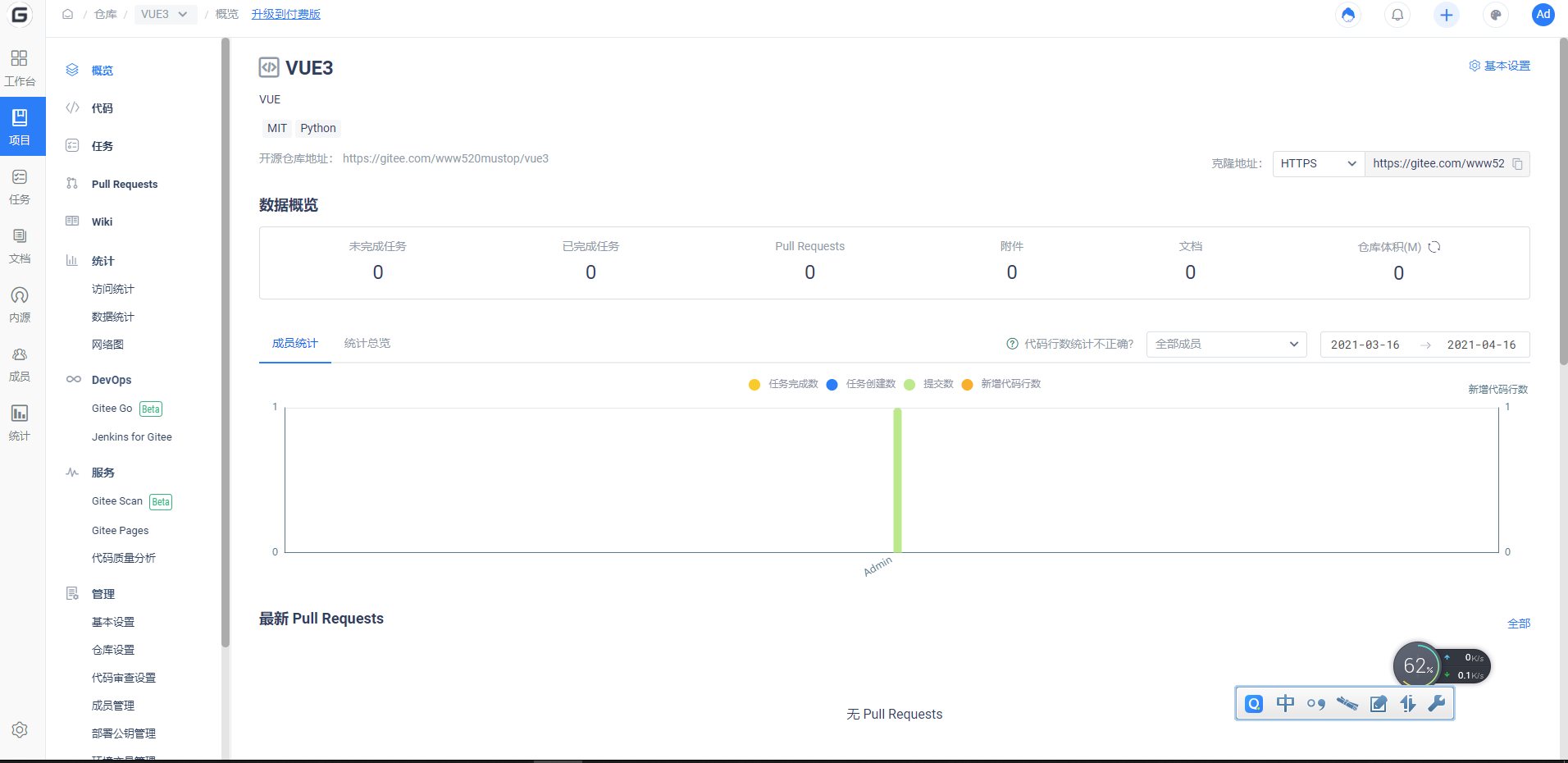
Task: Open Gitee Pages in the sidebar
Action: click(121, 531)
